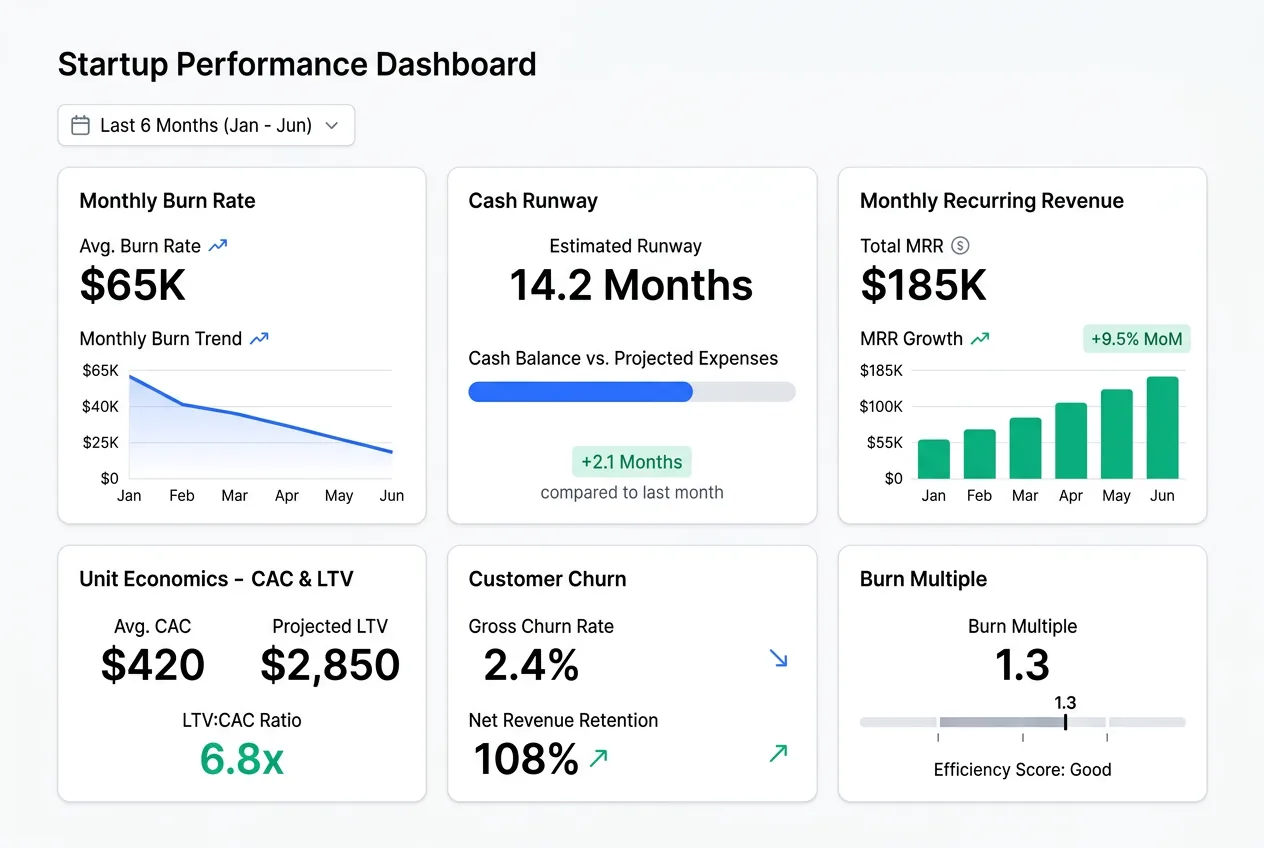The width and height of the screenshot is (1264, 848).
Task: Toggle the +2.1 Months indicator
Action: [631, 461]
